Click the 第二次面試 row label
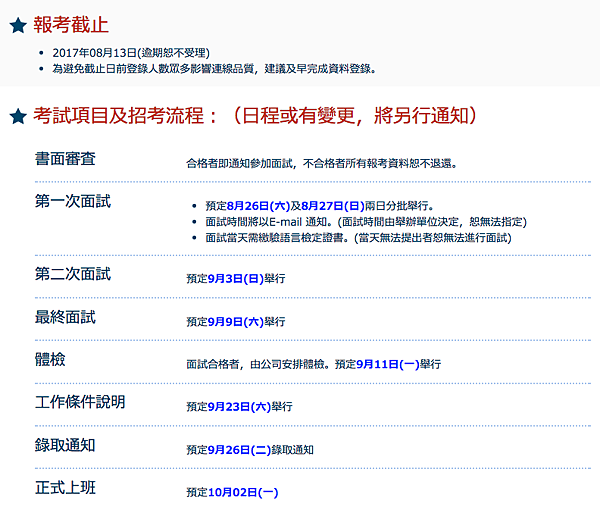Screen dimensions: 600x513 point(73,274)
